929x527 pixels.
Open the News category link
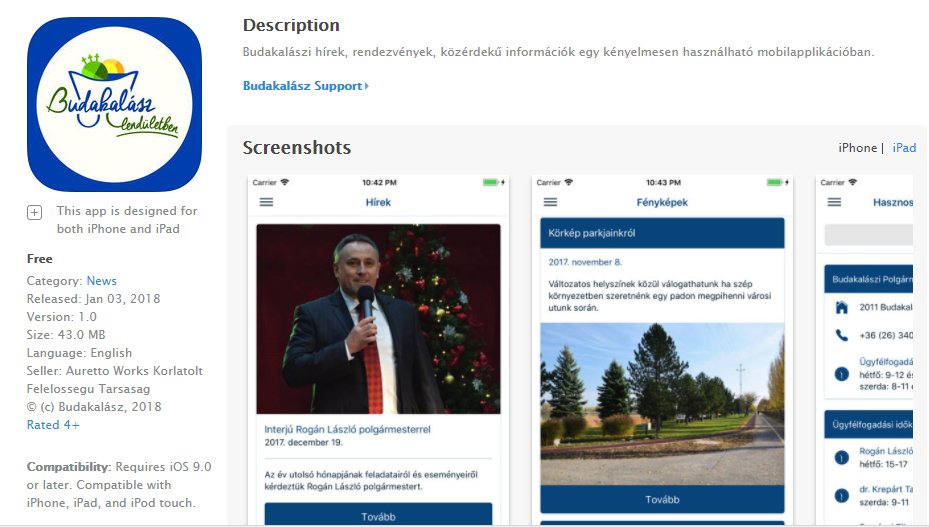[x=101, y=281]
